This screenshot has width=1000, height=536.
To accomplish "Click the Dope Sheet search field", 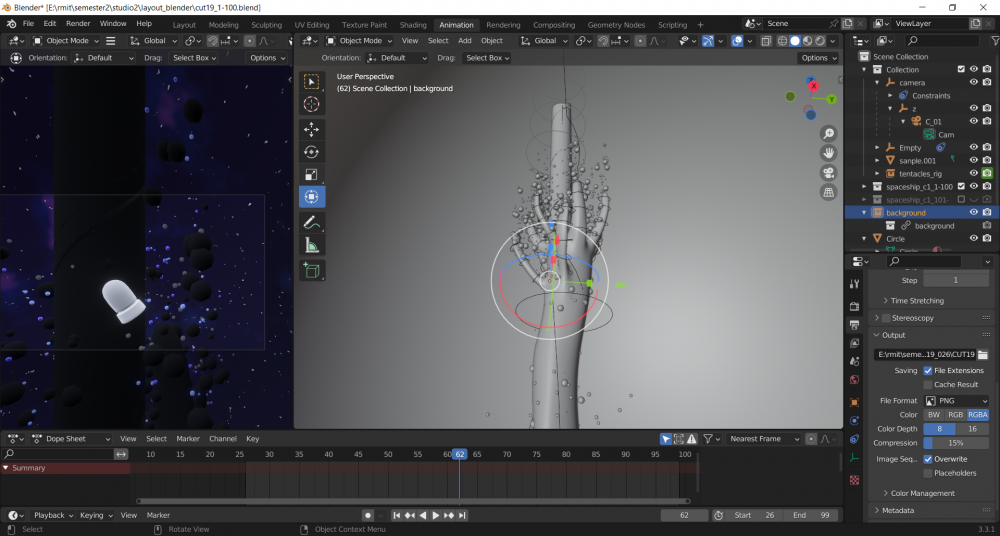I will [58, 454].
